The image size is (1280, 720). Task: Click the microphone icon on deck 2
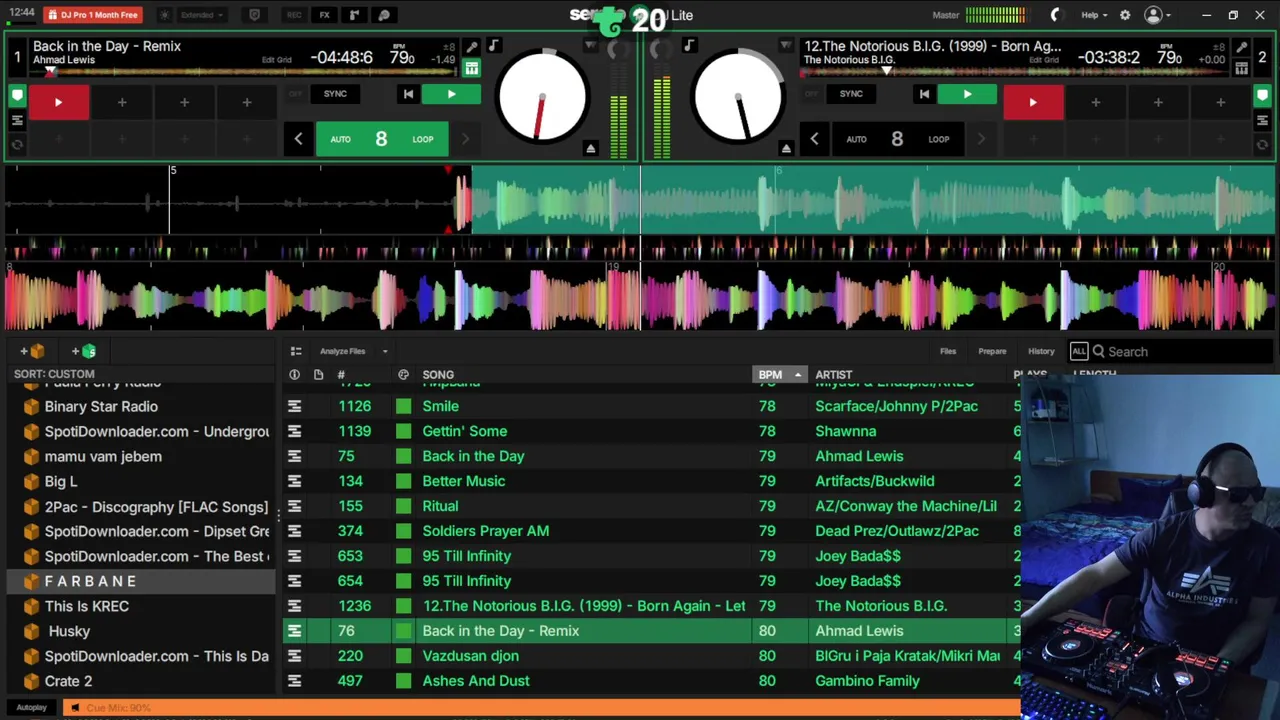coord(1241,46)
